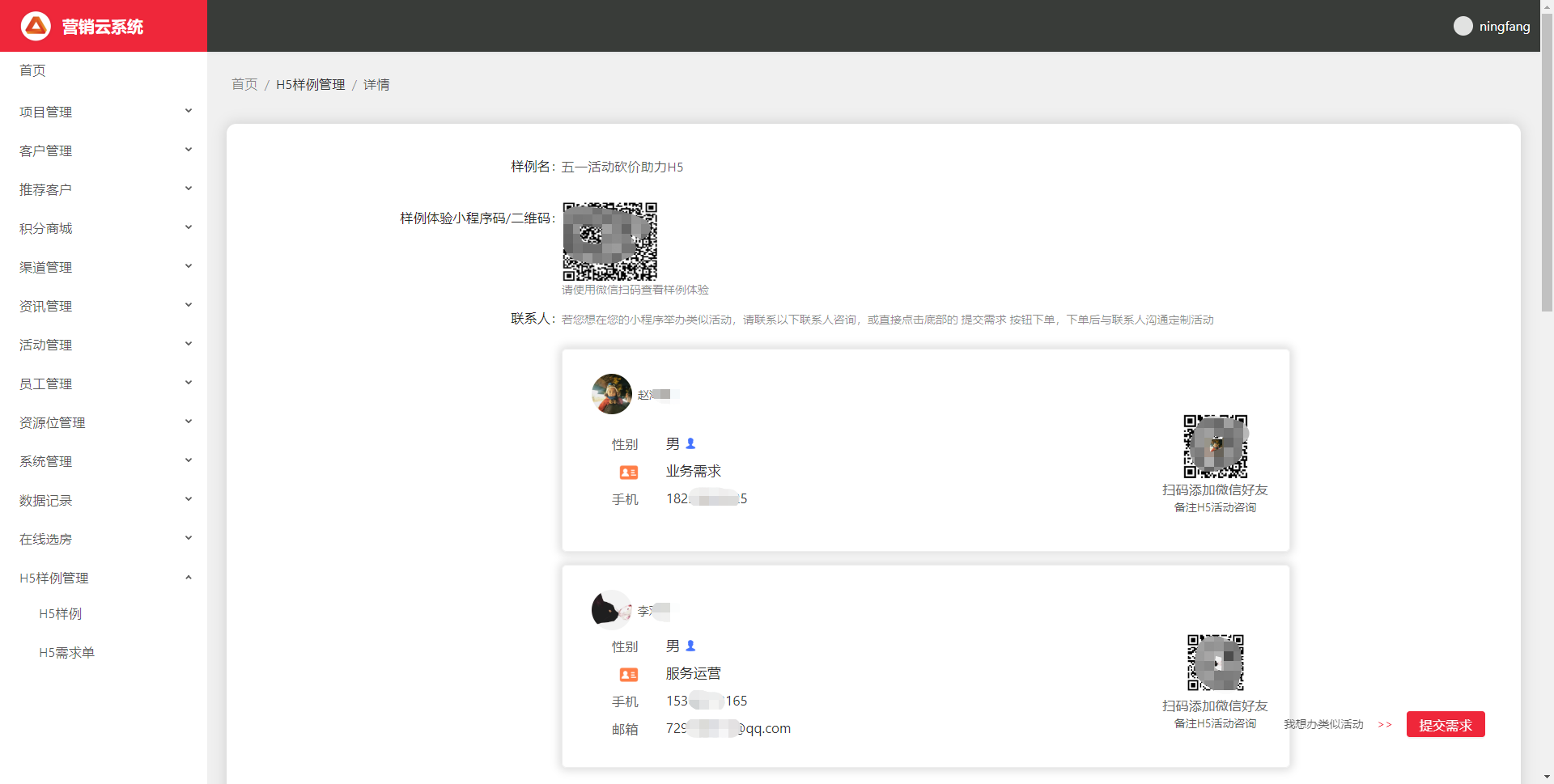Open the ningfang user avatar

point(1463,26)
